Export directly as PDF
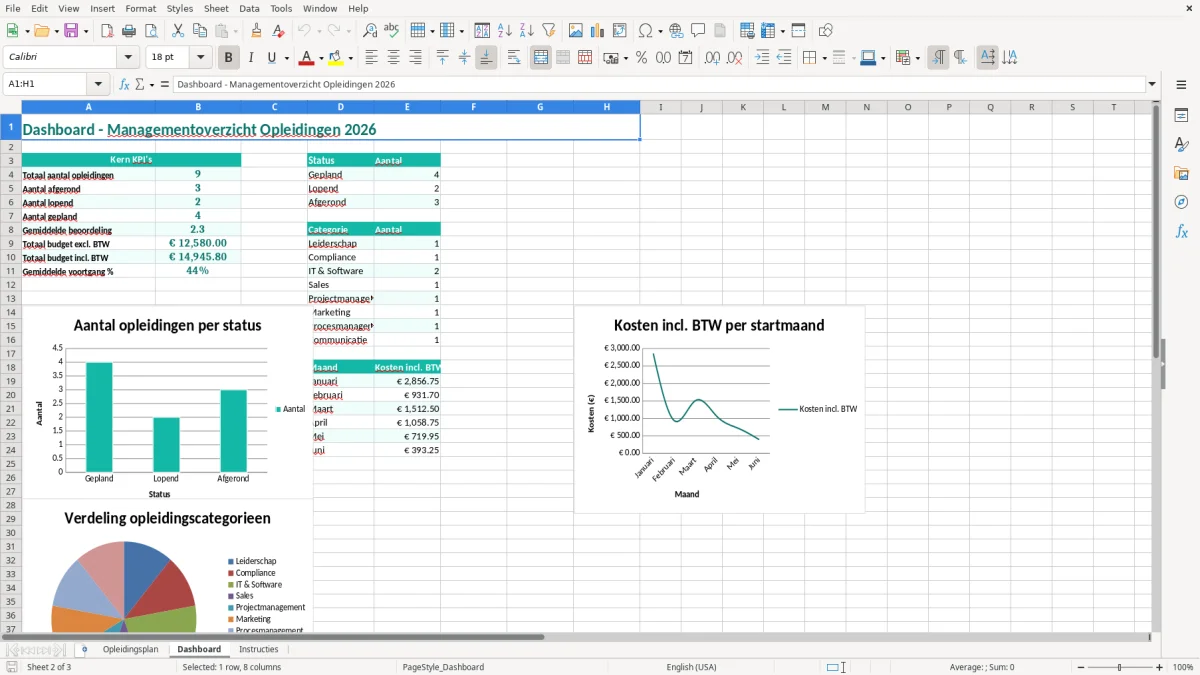 [x=107, y=31]
